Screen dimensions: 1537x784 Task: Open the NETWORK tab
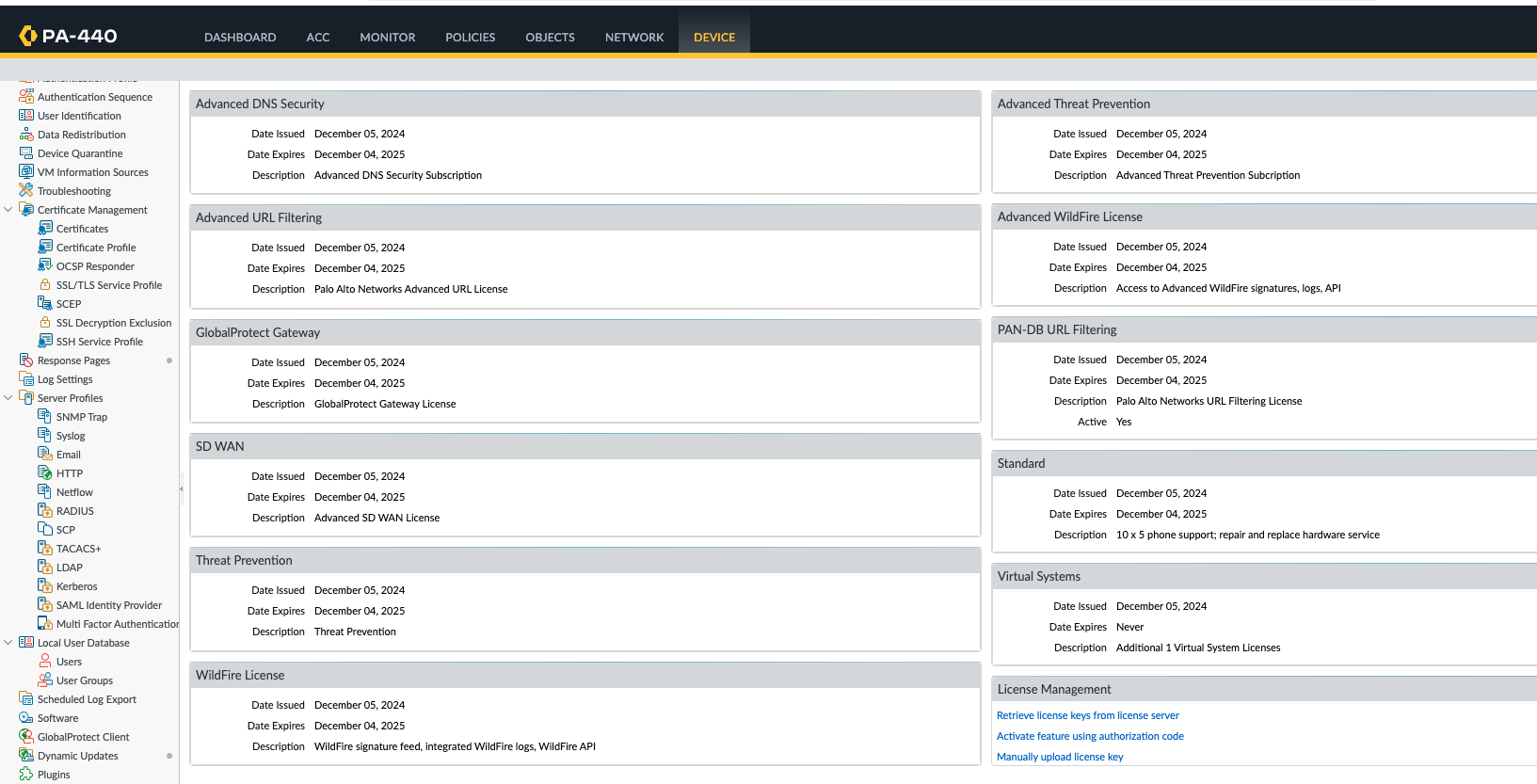coord(634,38)
